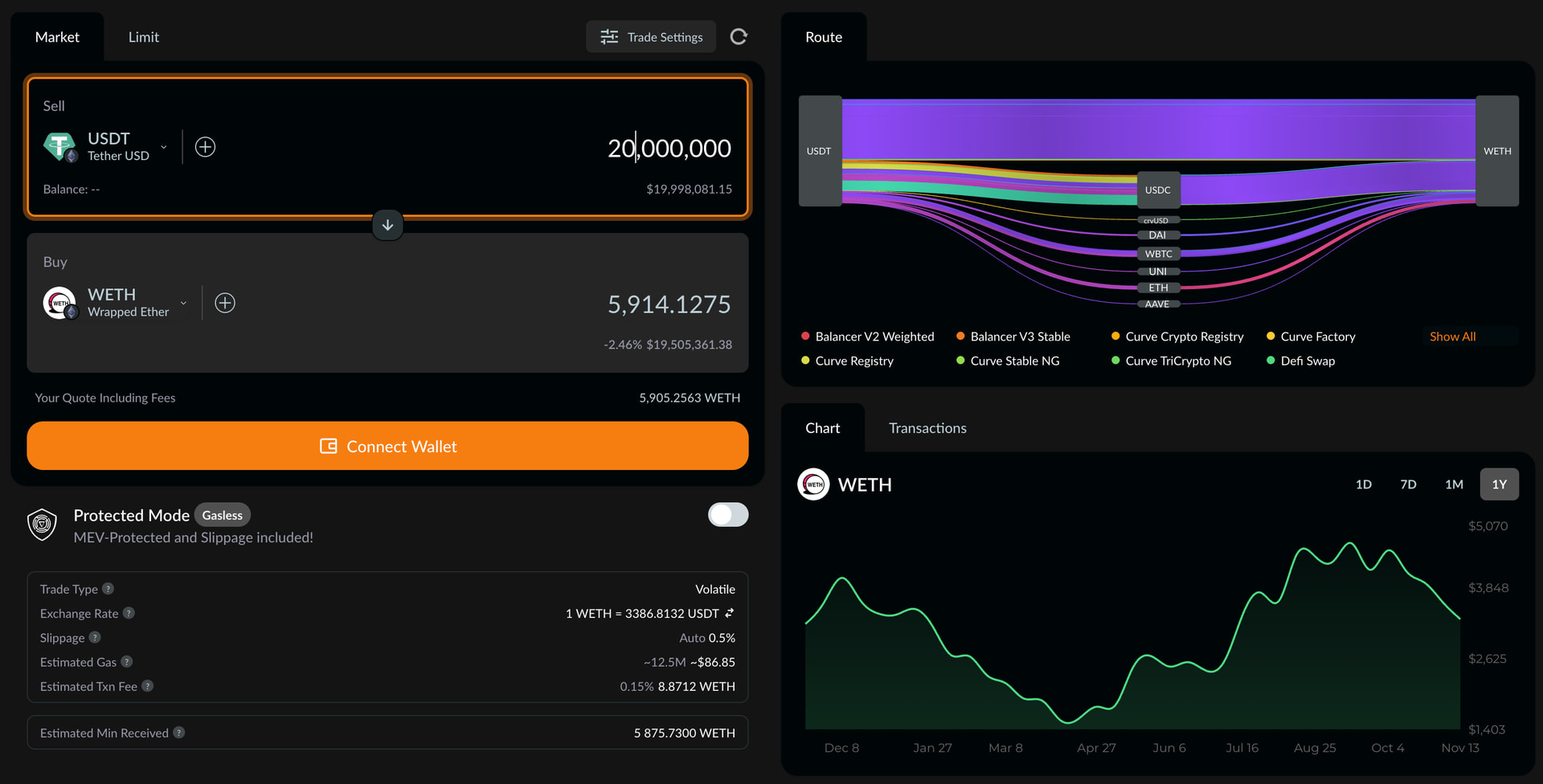
Task: Click the Protected Mode shield icon
Action: [x=42, y=525]
